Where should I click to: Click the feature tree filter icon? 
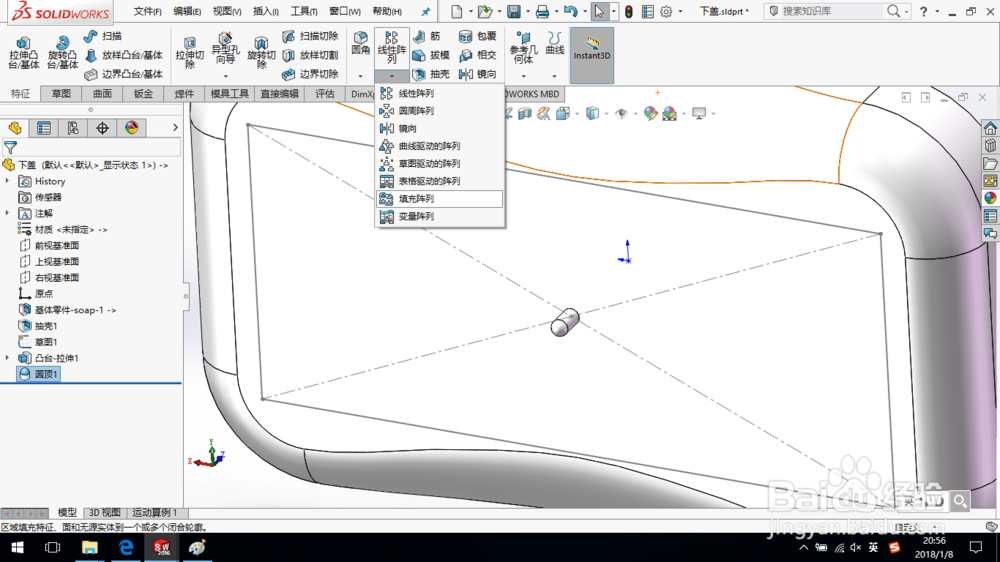click(10, 148)
